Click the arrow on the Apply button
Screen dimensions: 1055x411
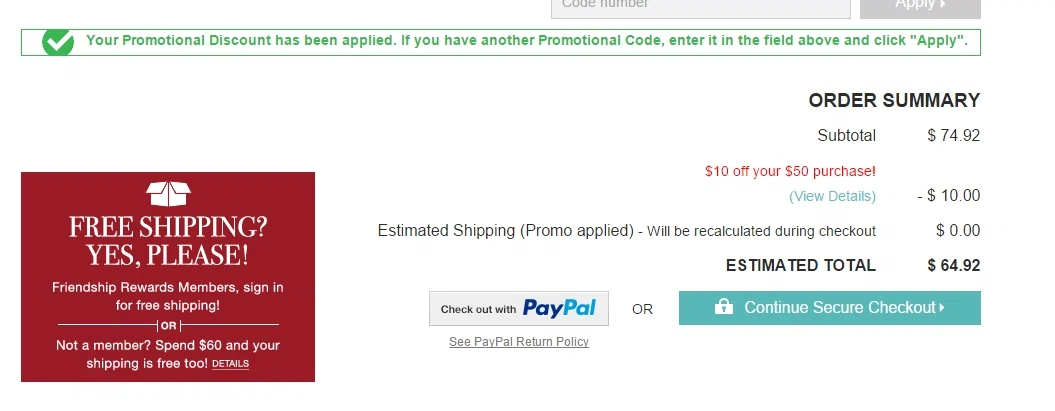tap(943, 4)
